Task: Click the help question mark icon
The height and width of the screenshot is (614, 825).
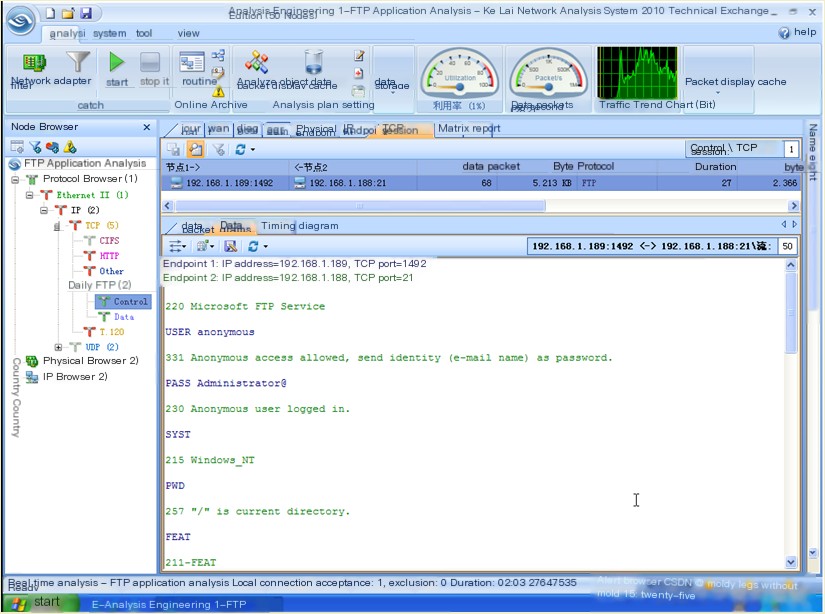Action: coord(783,33)
